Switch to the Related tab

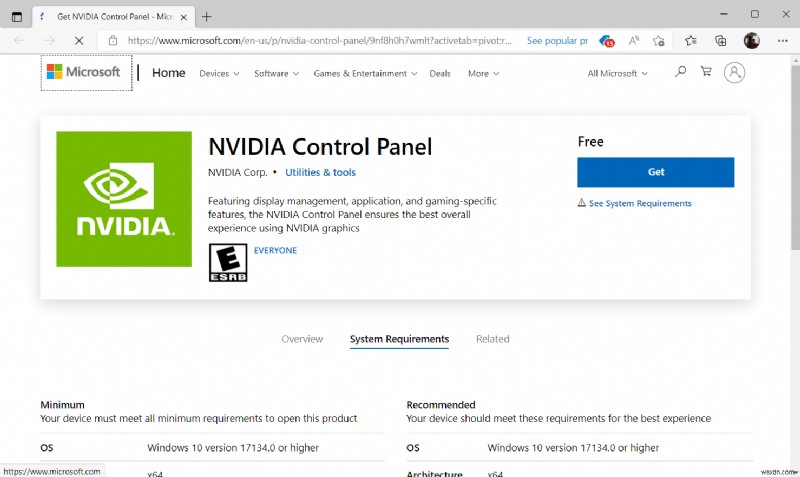point(492,339)
